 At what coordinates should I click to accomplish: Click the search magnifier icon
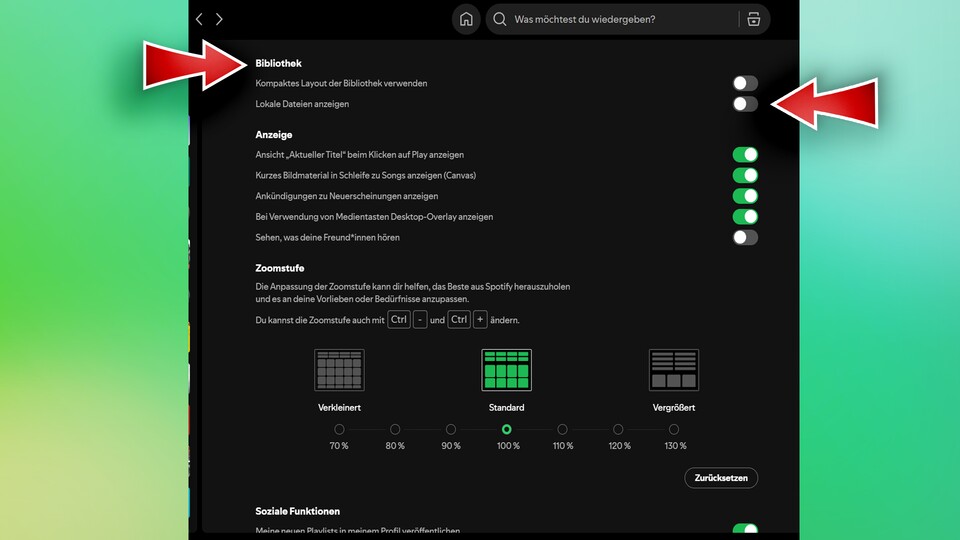coord(500,19)
